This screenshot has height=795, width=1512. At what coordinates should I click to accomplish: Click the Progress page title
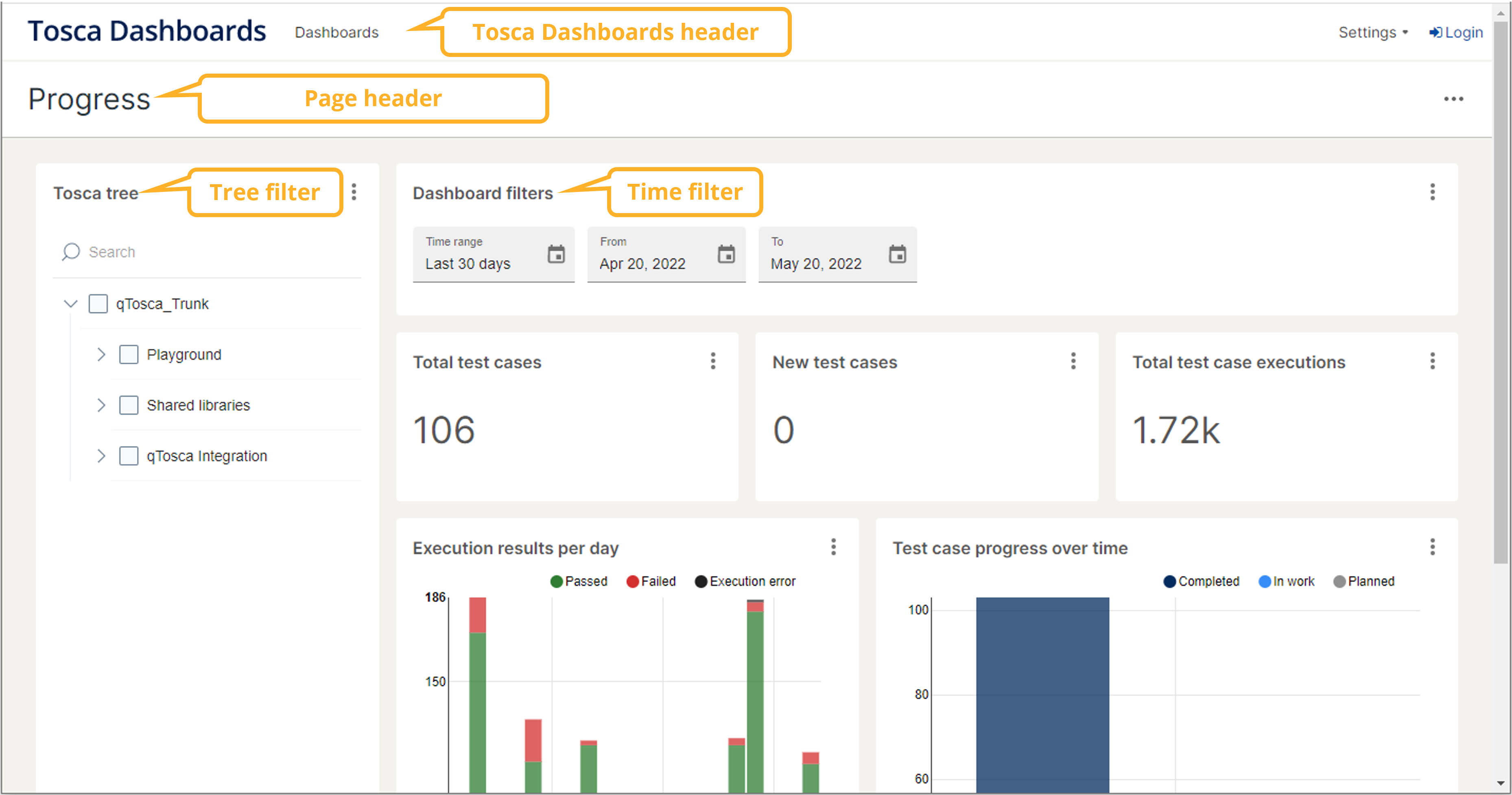tap(89, 99)
